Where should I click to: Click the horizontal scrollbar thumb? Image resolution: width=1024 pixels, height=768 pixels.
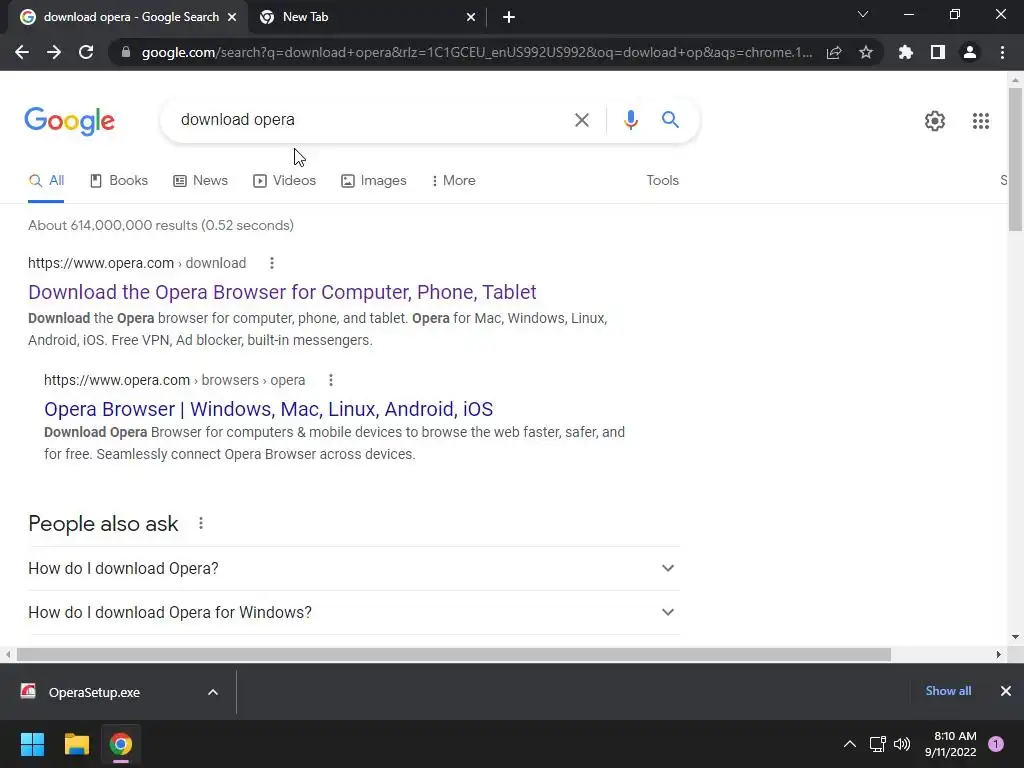pyautogui.click(x=454, y=654)
